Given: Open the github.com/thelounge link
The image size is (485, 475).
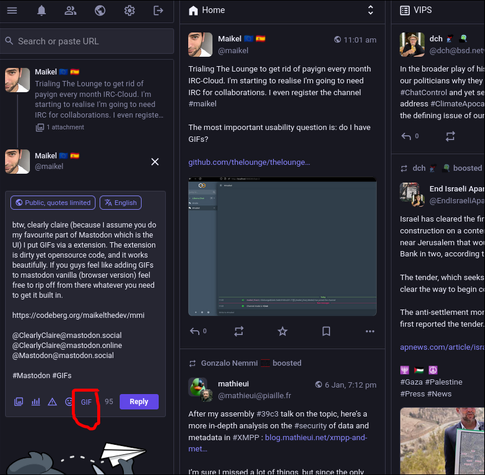Looking at the screenshot, I should click(x=249, y=162).
